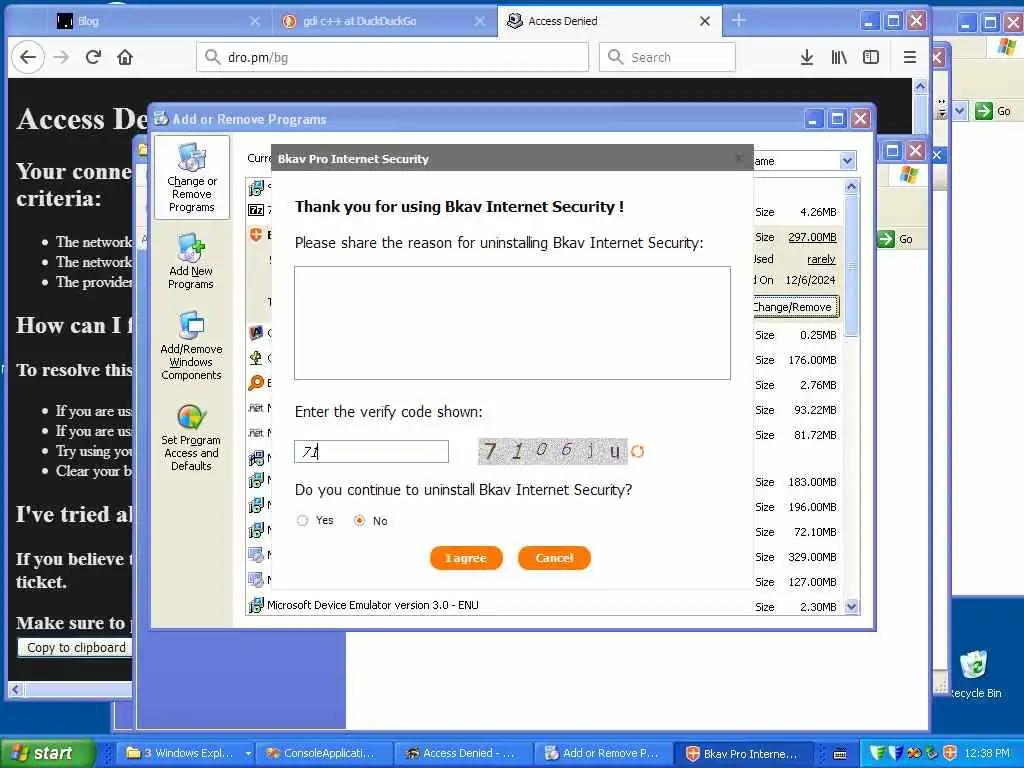
Task: Close the Access Denied tab
Action: (x=705, y=22)
